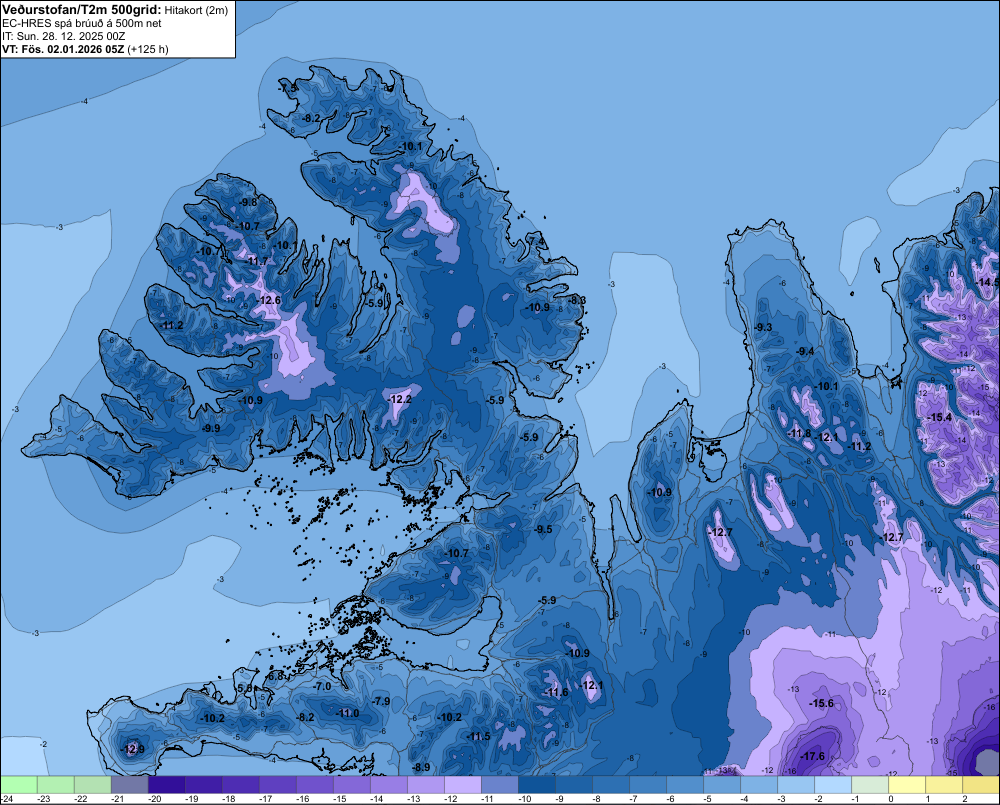
Task: Click the -9.9 temperature value on the map
Action: 210,428
